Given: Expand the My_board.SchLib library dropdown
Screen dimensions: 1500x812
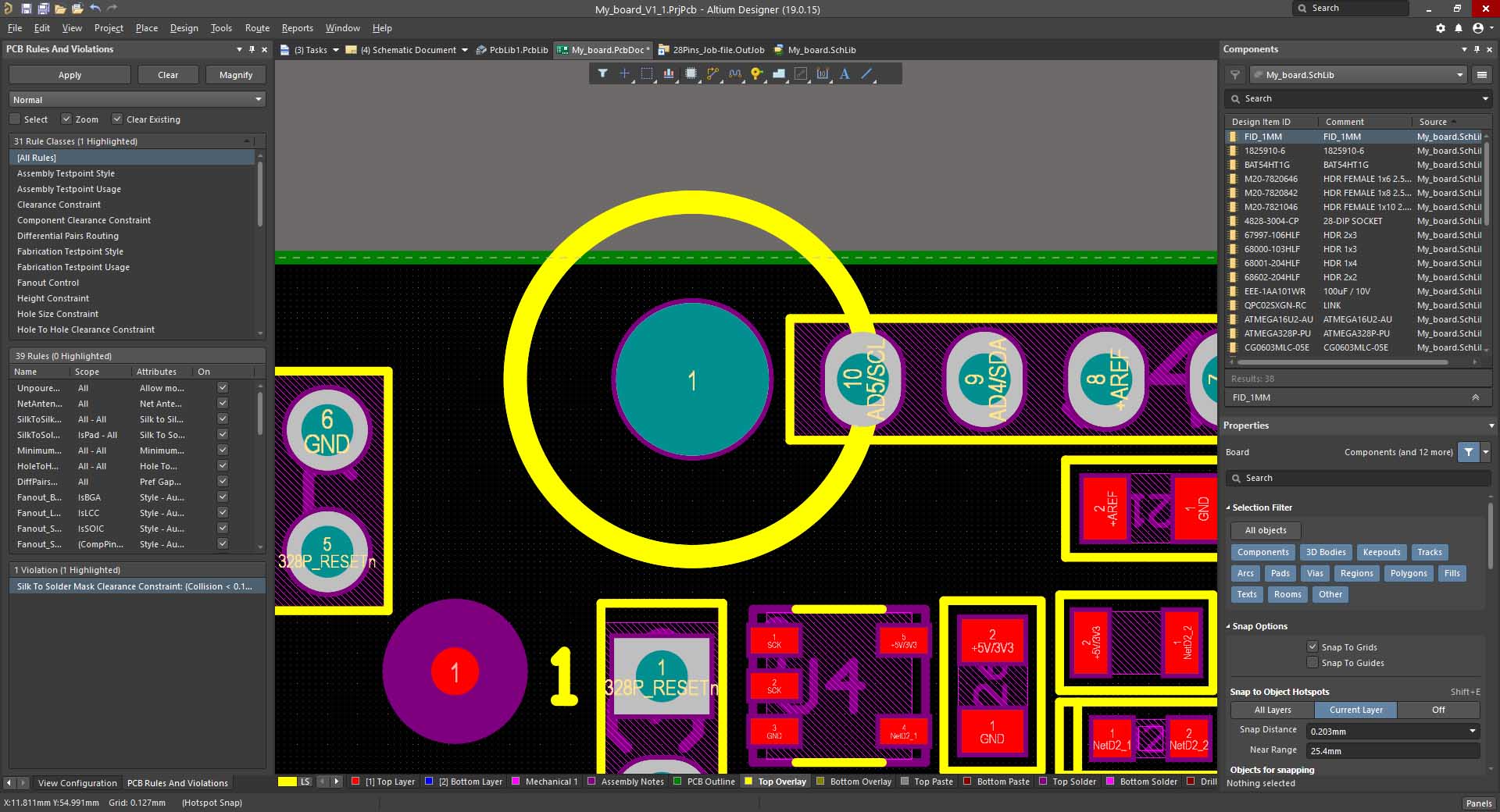Looking at the screenshot, I should coord(1459,75).
